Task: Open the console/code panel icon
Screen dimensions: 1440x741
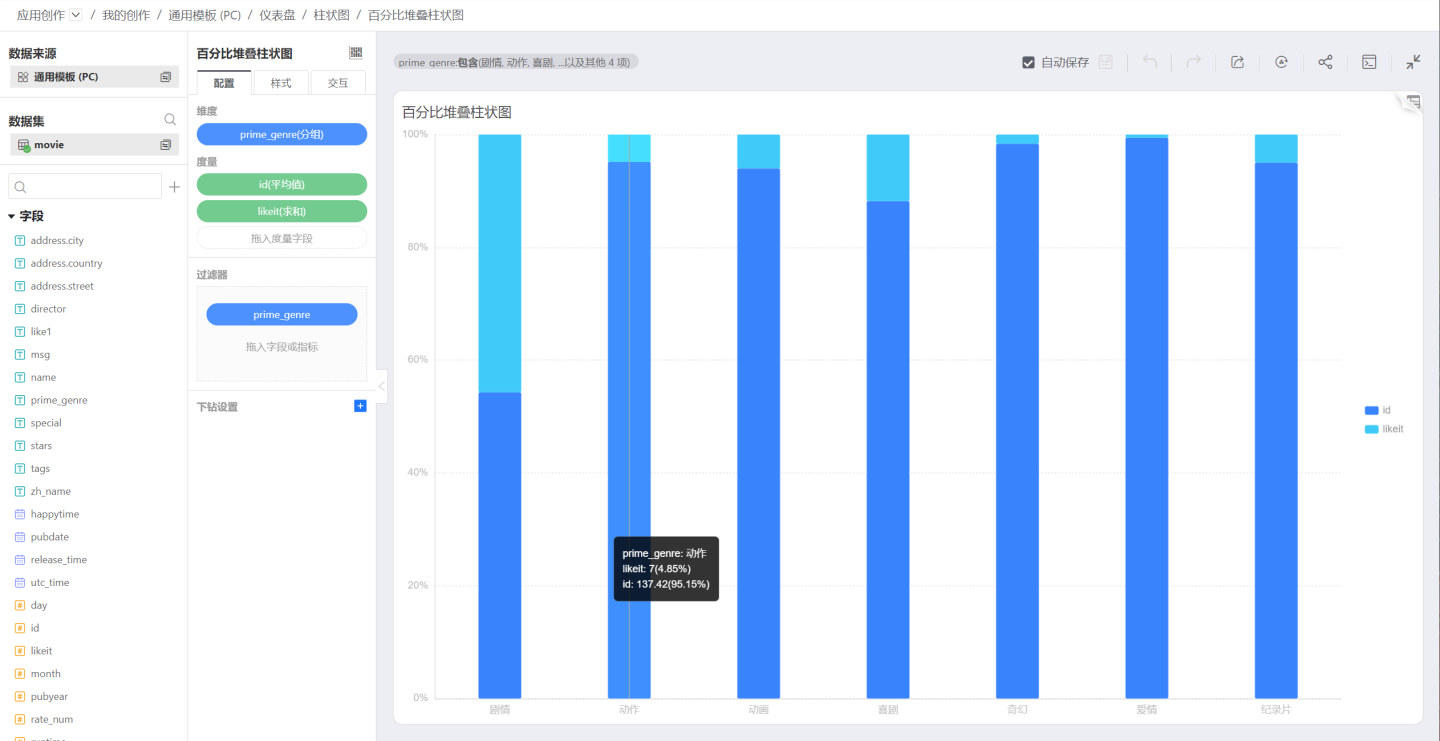Action: [1369, 62]
